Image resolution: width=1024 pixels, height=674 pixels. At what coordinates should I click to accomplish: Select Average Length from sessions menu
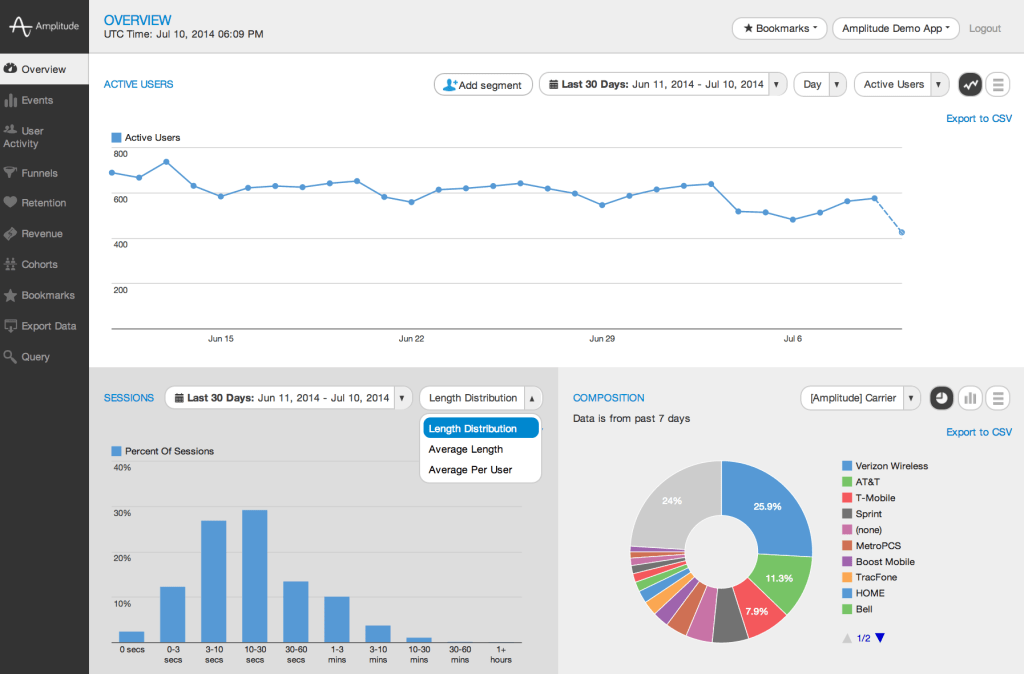465,449
